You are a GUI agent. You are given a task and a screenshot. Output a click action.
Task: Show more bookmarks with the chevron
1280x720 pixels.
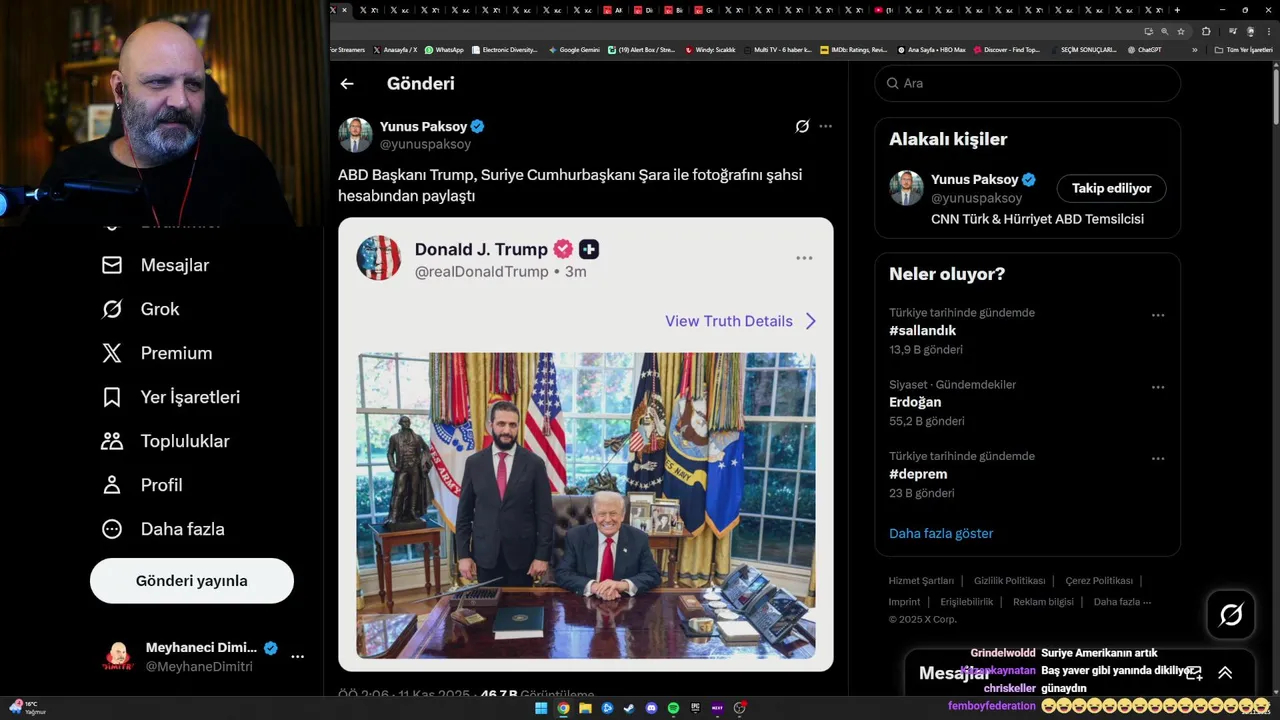point(1194,49)
